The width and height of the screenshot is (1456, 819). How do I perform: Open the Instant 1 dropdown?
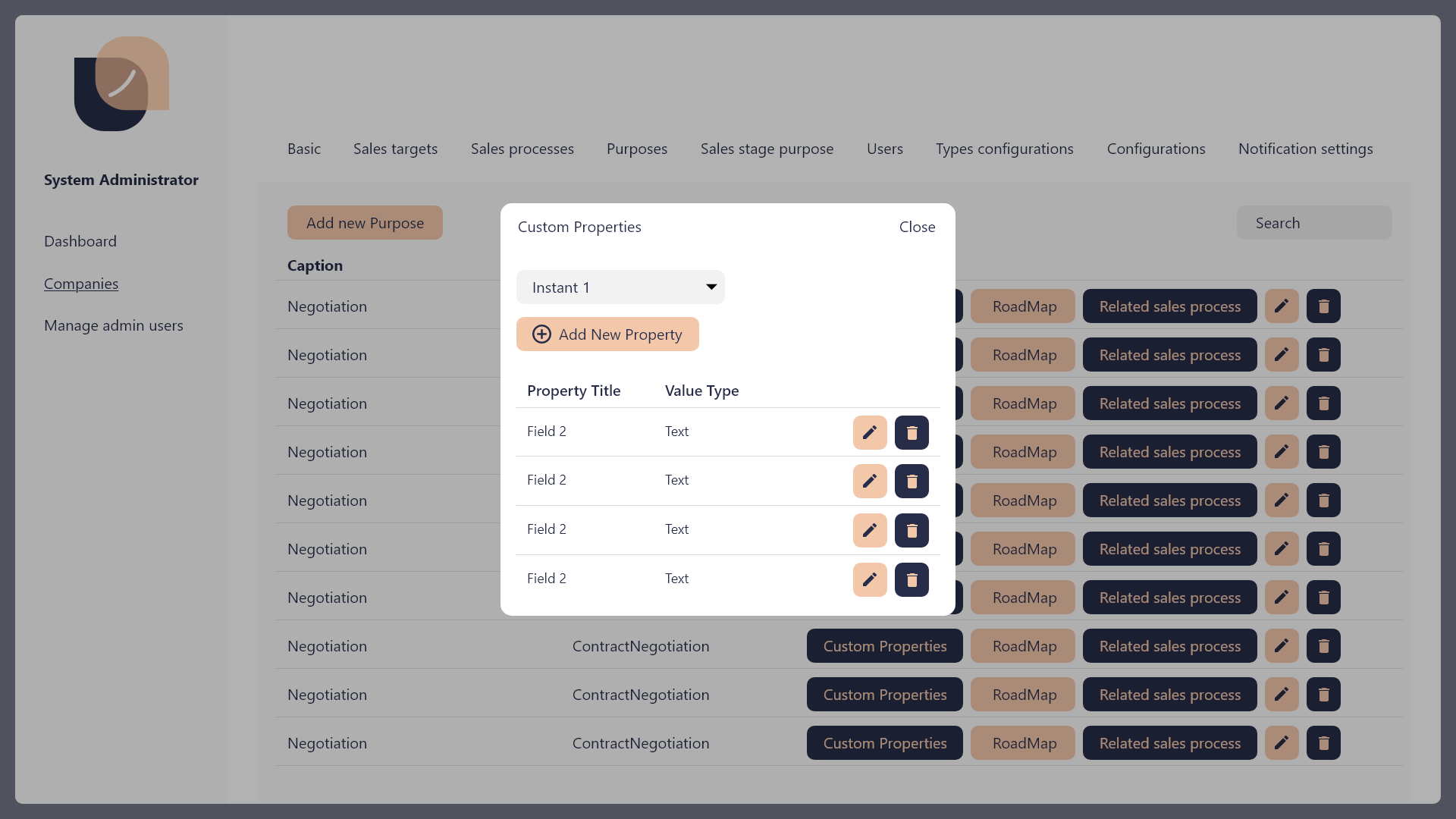pyautogui.click(x=620, y=287)
